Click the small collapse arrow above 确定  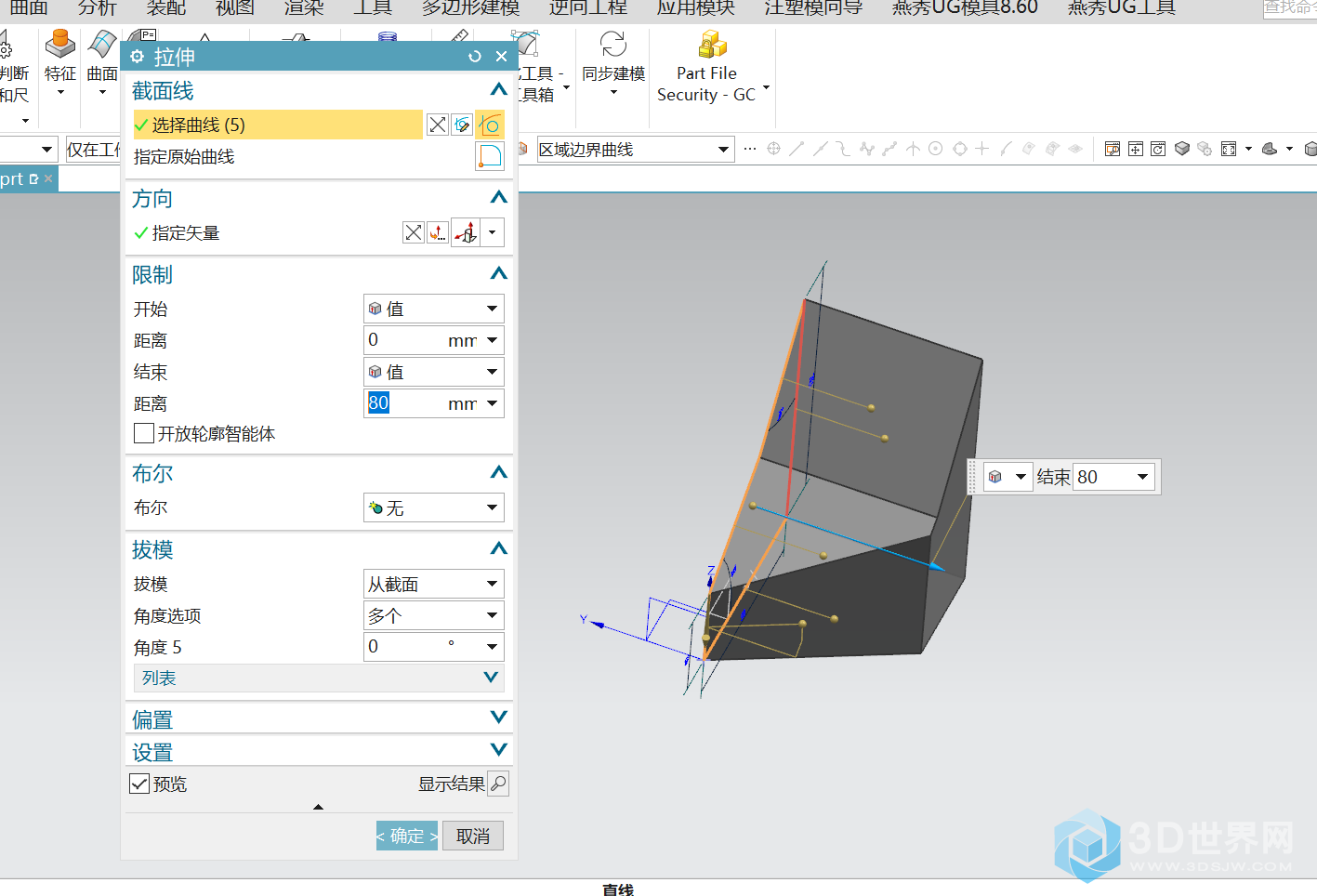[x=319, y=807]
